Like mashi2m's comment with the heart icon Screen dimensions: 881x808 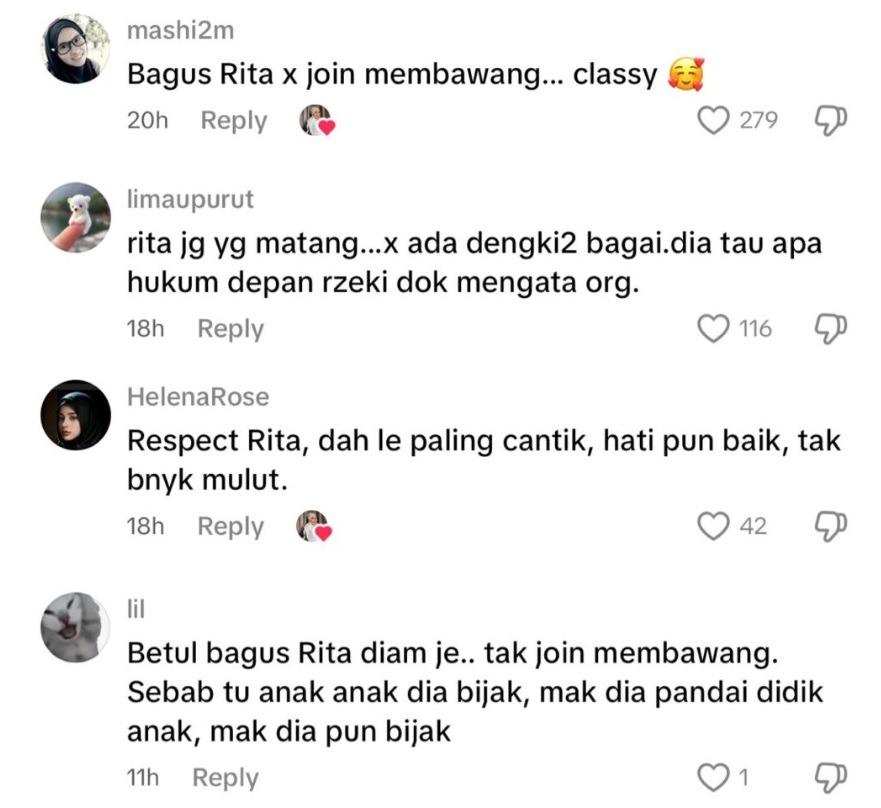pyautogui.click(x=714, y=120)
